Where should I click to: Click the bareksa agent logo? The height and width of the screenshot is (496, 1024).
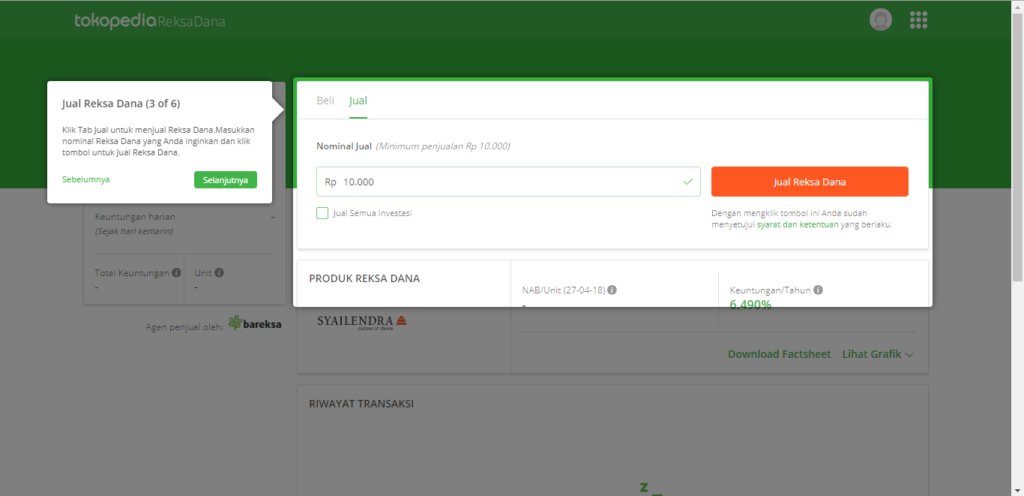click(x=255, y=323)
